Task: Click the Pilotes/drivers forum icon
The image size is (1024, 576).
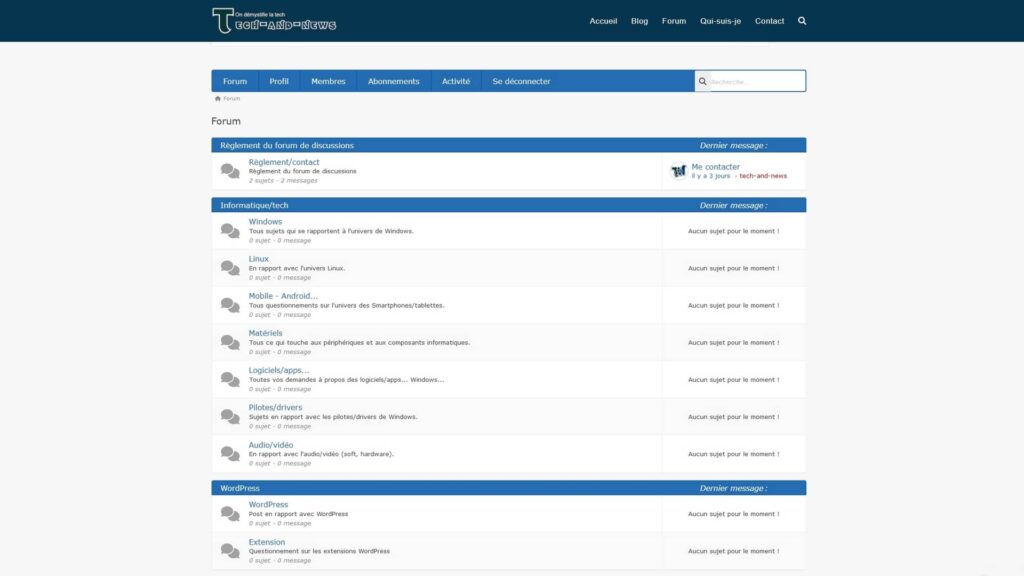Action: 228,415
